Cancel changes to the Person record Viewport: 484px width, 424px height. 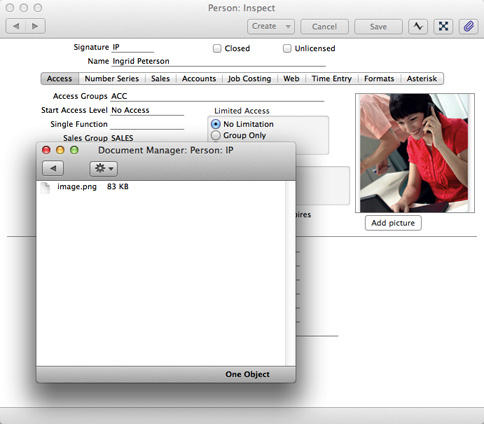(x=324, y=26)
